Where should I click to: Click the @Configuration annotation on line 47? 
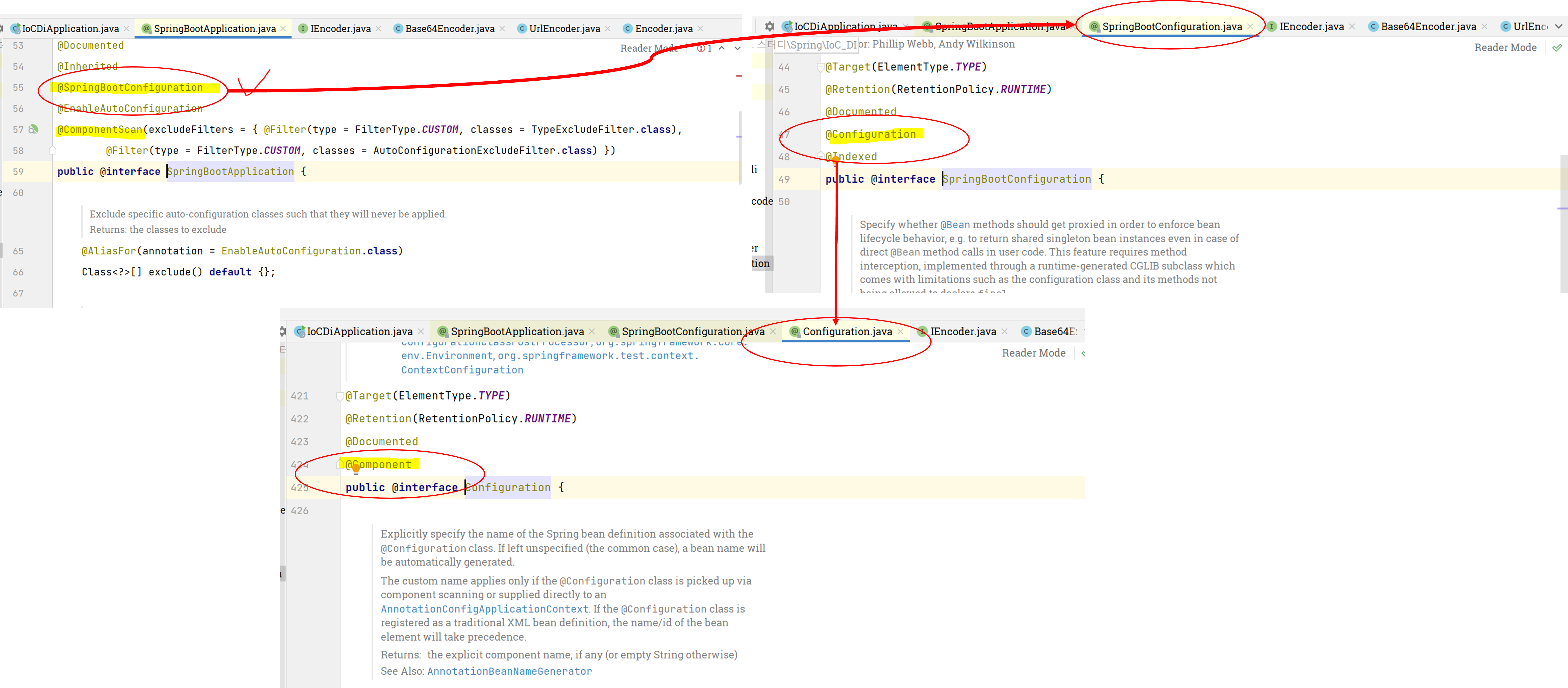point(870,134)
